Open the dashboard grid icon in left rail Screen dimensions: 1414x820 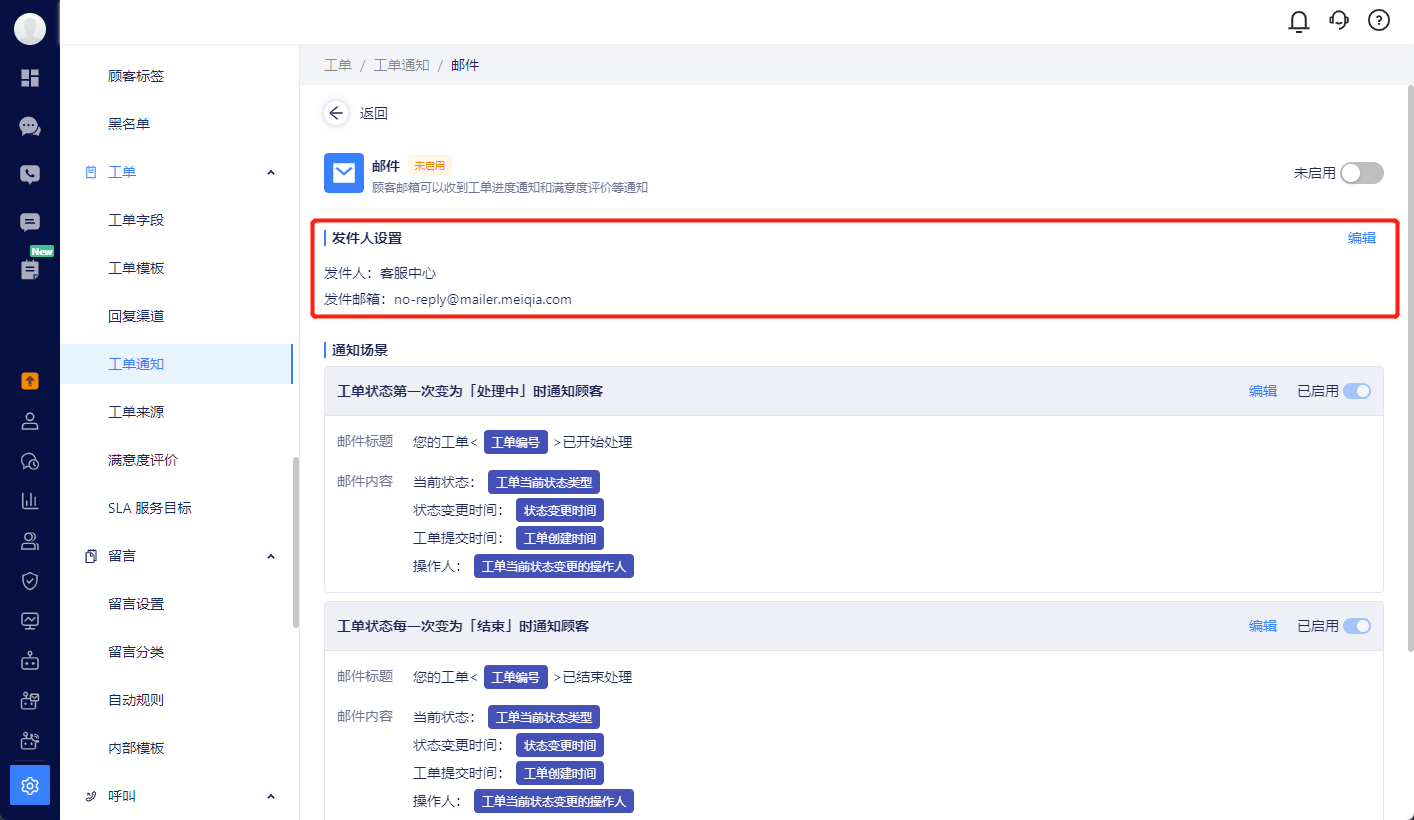click(30, 78)
